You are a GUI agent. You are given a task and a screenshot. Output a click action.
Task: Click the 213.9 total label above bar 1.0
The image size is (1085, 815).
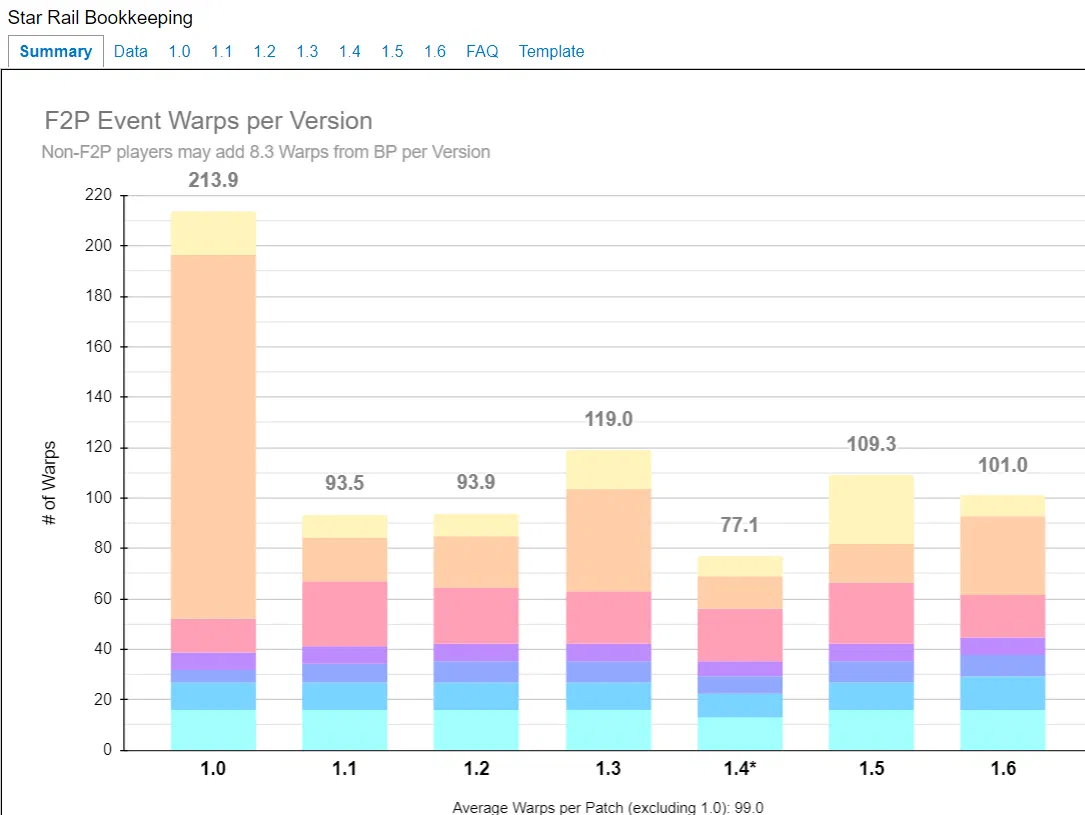pyautogui.click(x=213, y=181)
